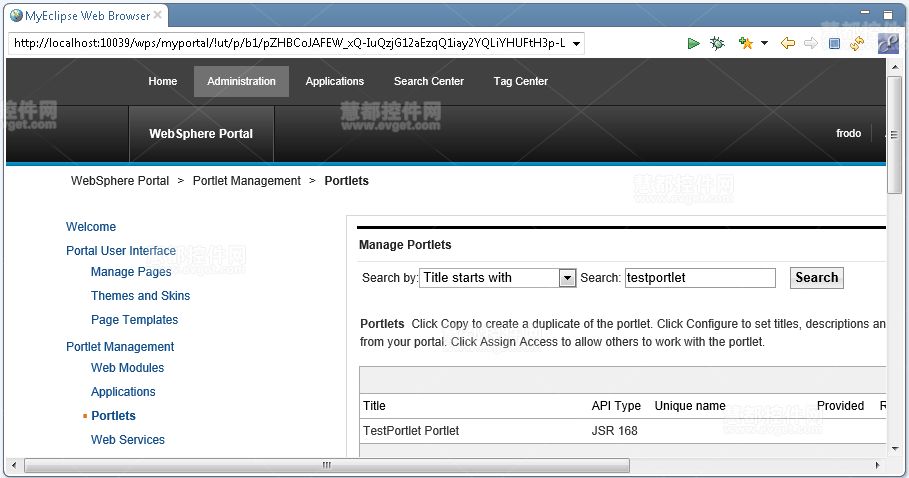
Task: Click the browser logo icon at toolbar end
Action: tap(888, 43)
